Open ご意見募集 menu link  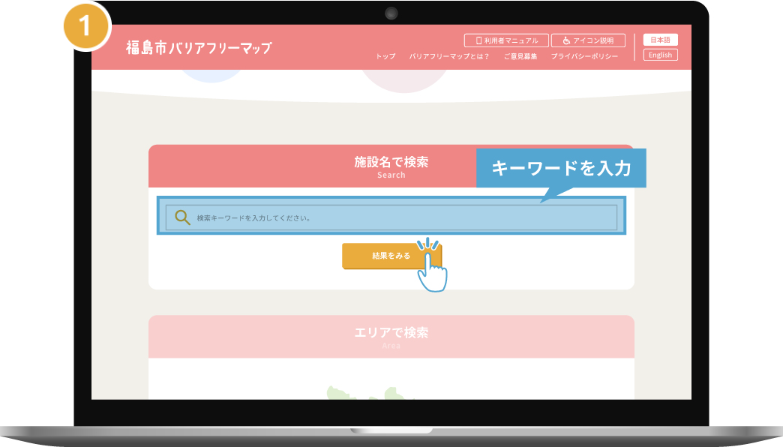pyautogui.click(x=520, y=56)
